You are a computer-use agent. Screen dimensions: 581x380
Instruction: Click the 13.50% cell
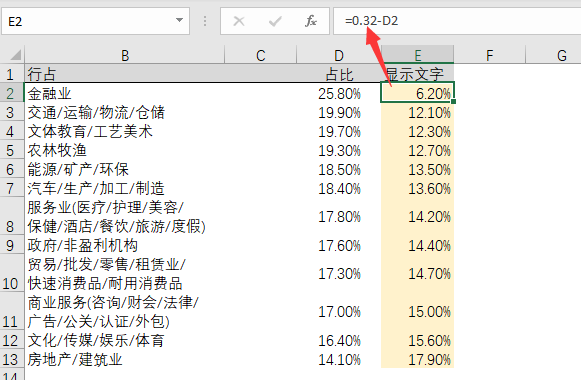(x=418, y=170)
